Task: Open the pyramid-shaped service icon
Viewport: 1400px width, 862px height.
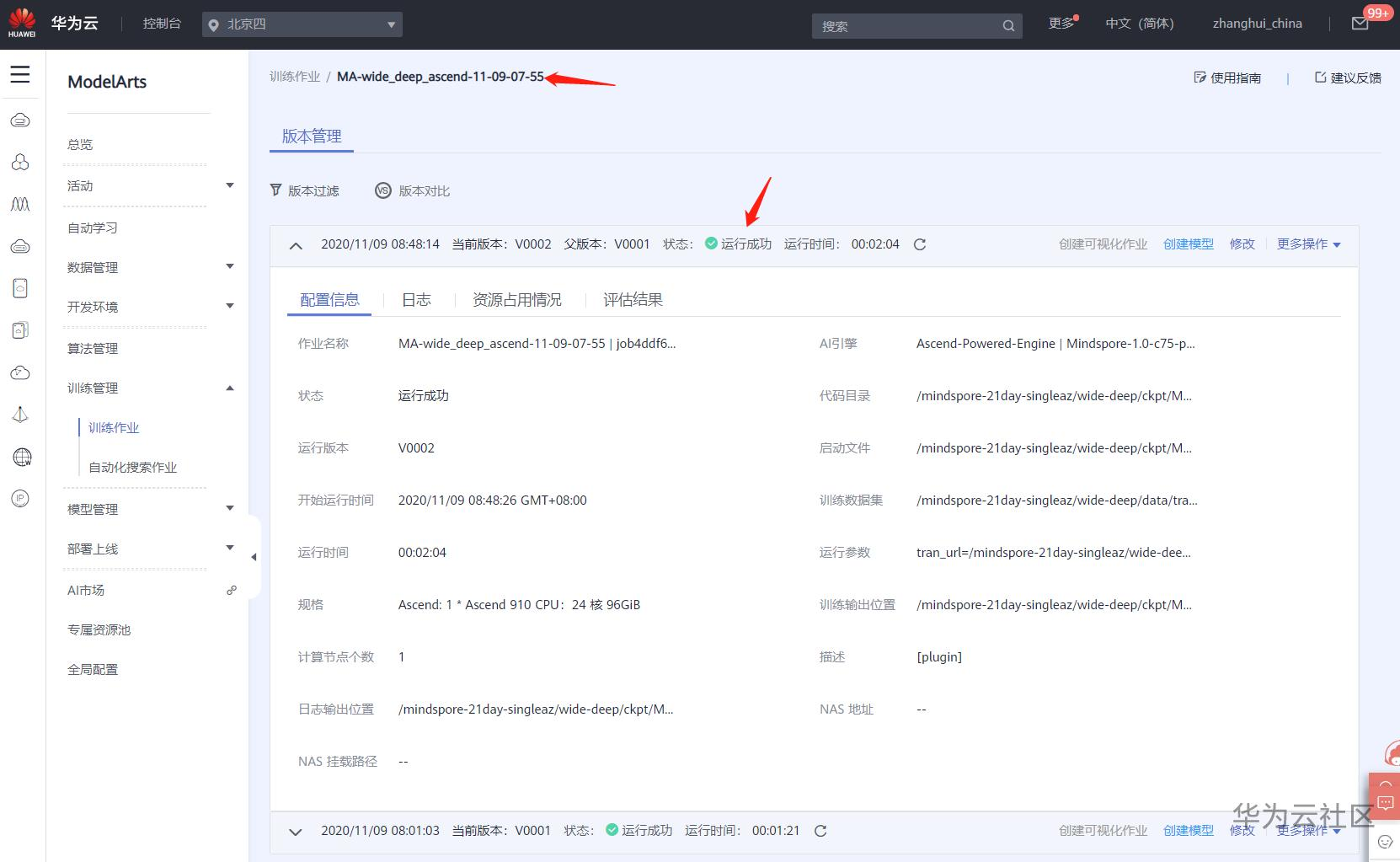Action: [20, 415]
